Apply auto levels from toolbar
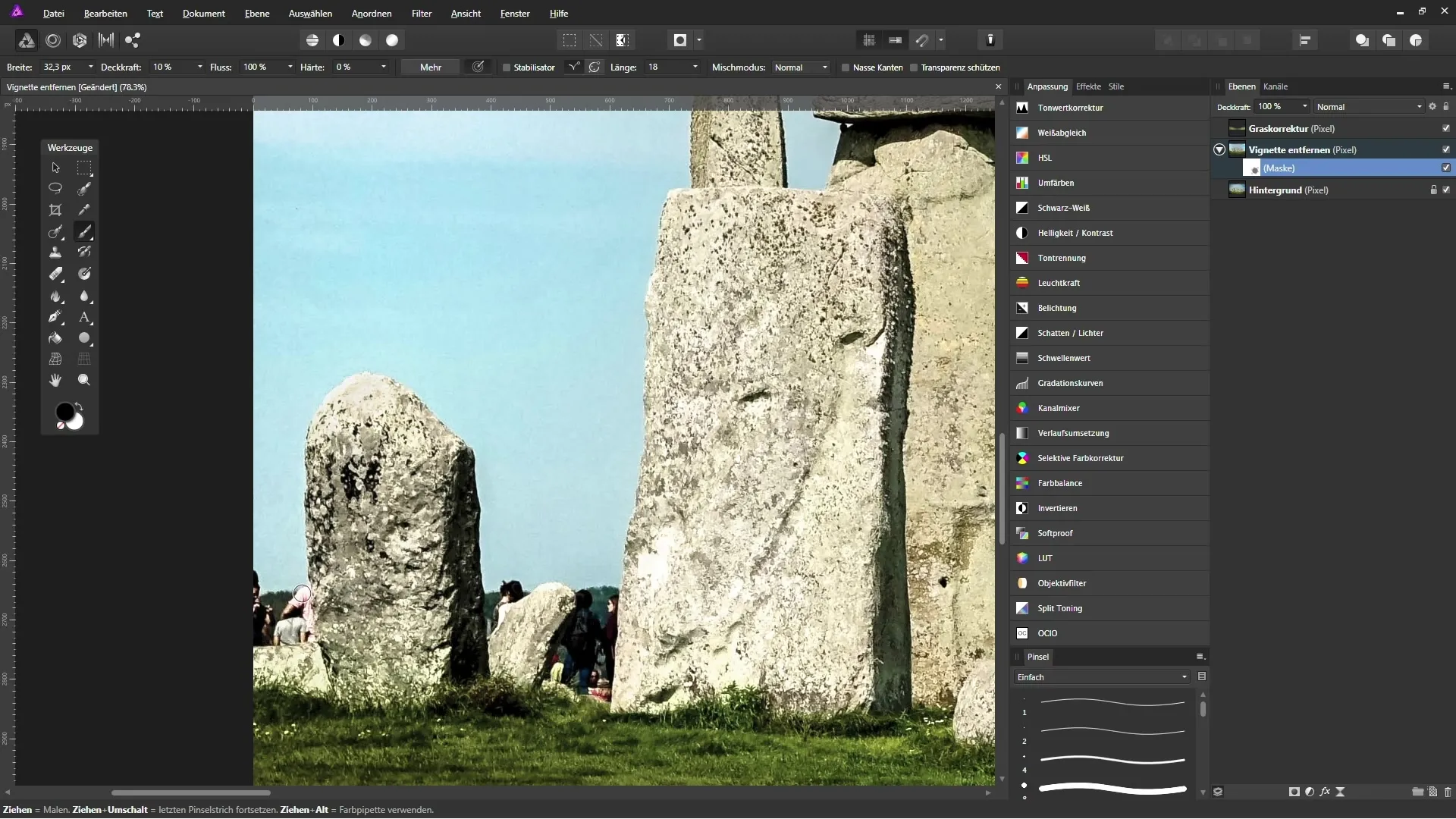This screenshot has height=819, width=1456. click(x=312, y=40)
